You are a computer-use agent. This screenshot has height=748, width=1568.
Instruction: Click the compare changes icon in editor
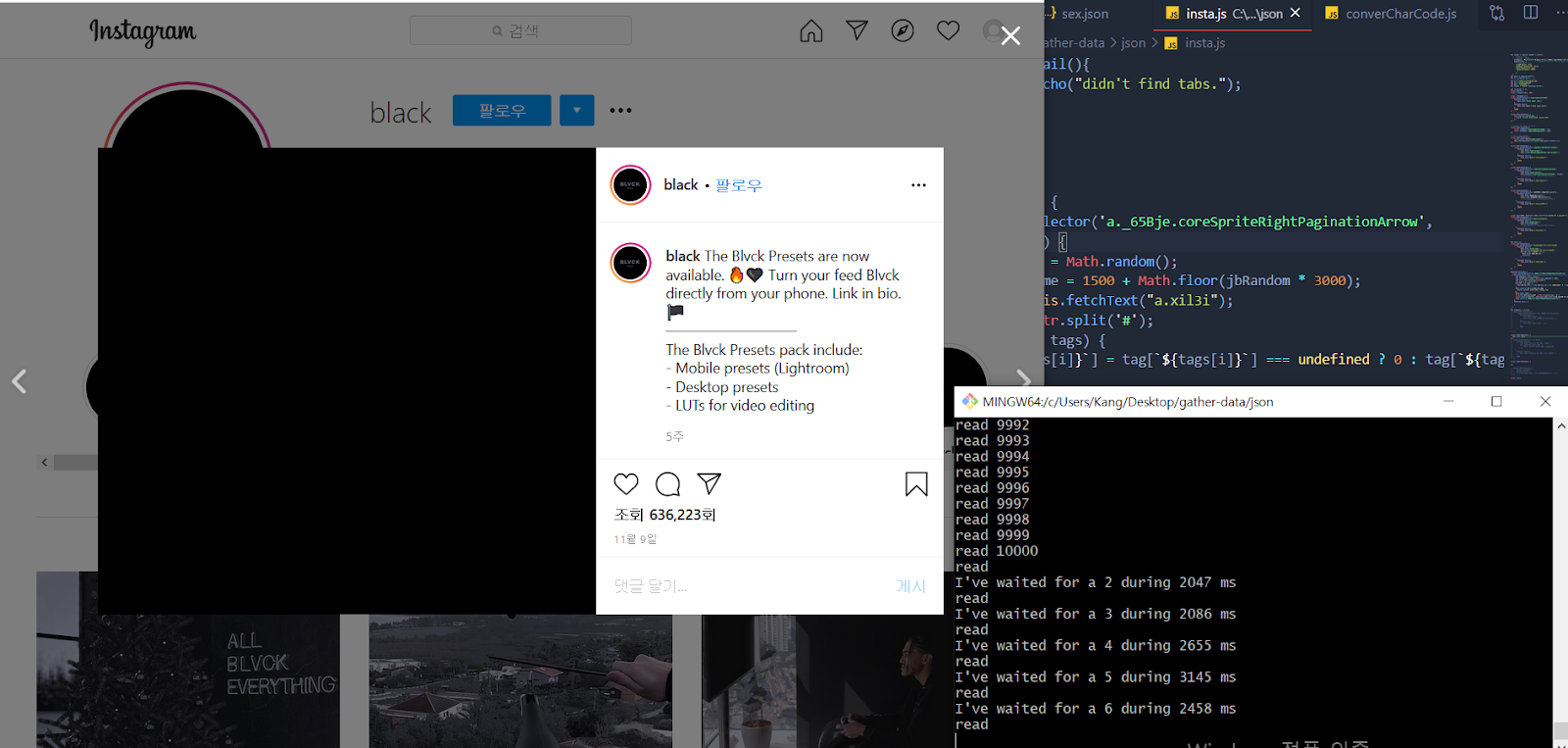(1496, 13)
